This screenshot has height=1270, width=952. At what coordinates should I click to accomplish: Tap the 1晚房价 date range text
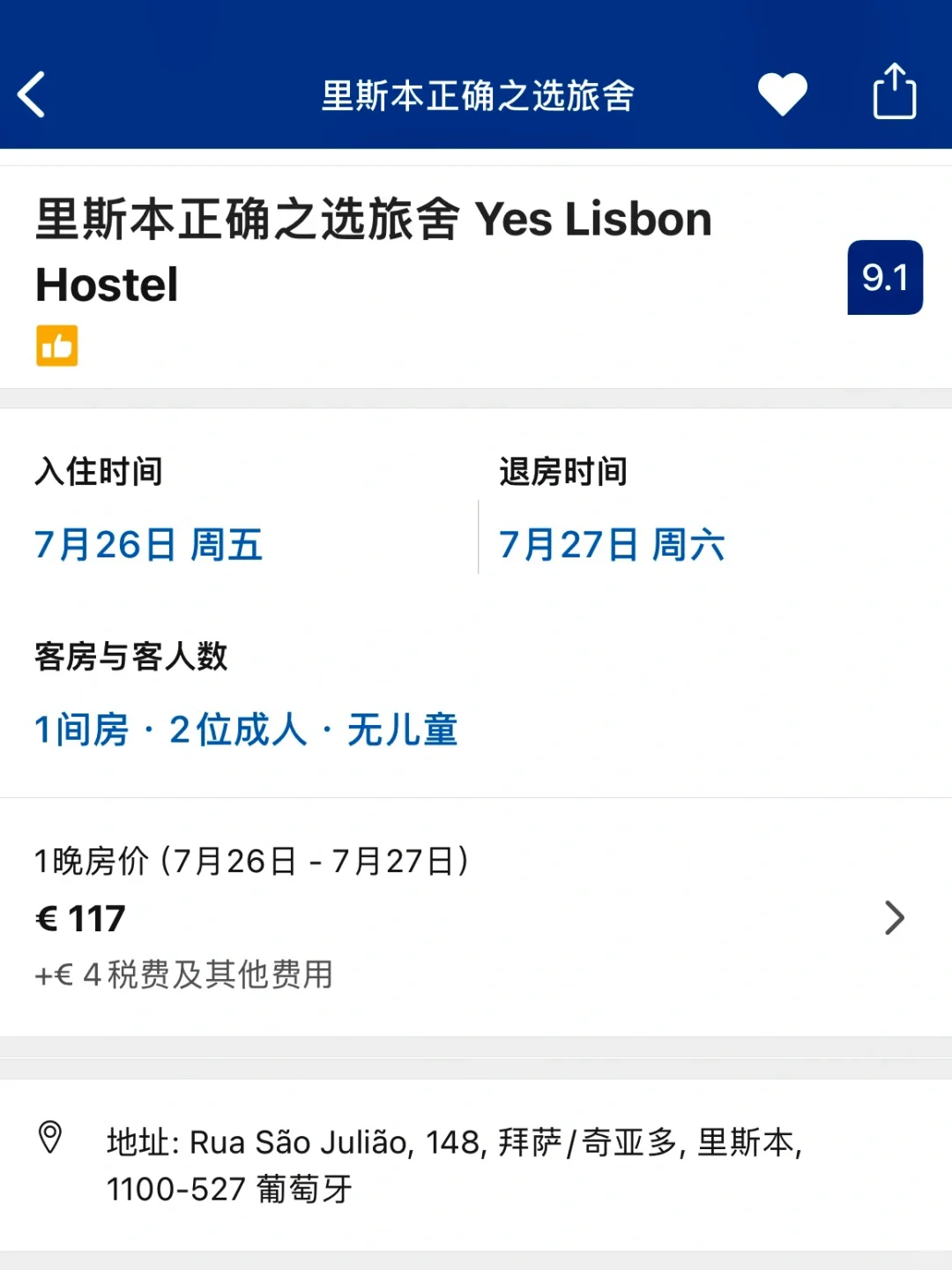tap(252, 861)
